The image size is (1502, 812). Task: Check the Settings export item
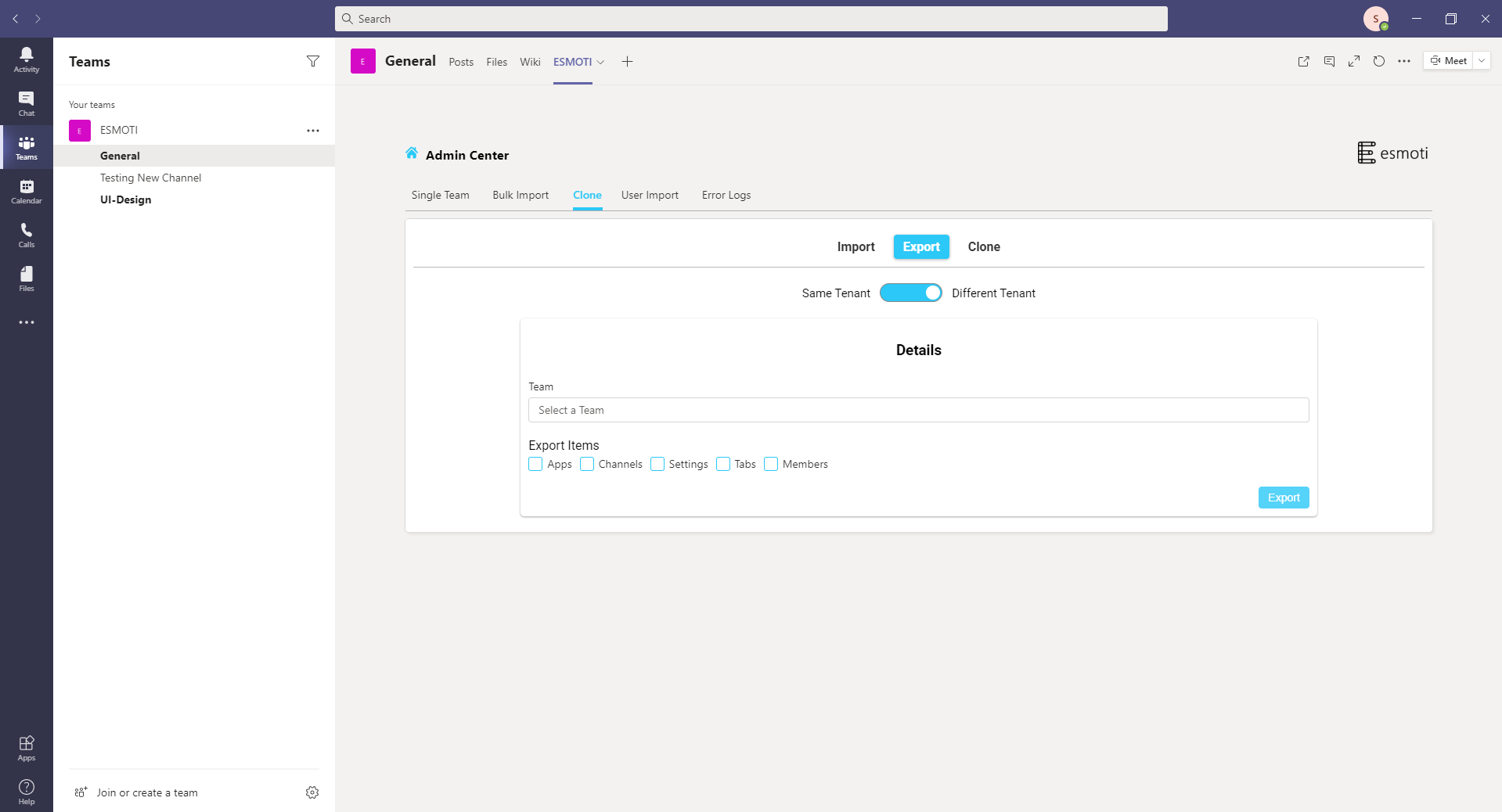657,464
